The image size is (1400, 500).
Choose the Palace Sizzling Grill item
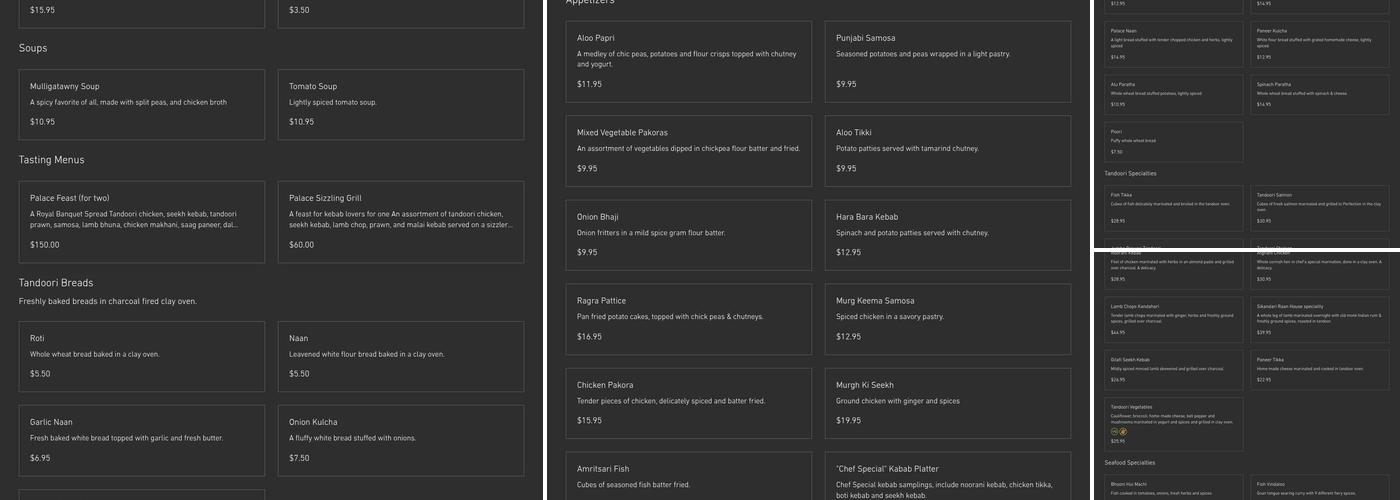coord(400,221)
